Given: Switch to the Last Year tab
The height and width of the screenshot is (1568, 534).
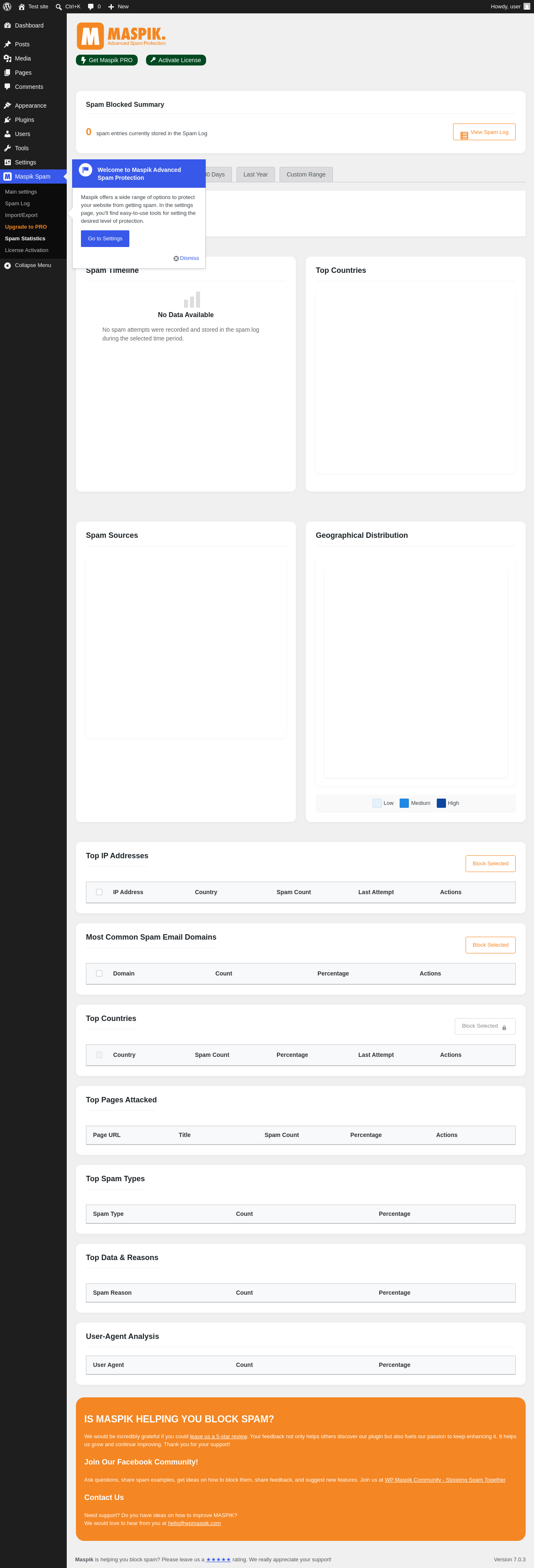Looking at the screenshot, I should click(256, 175).
